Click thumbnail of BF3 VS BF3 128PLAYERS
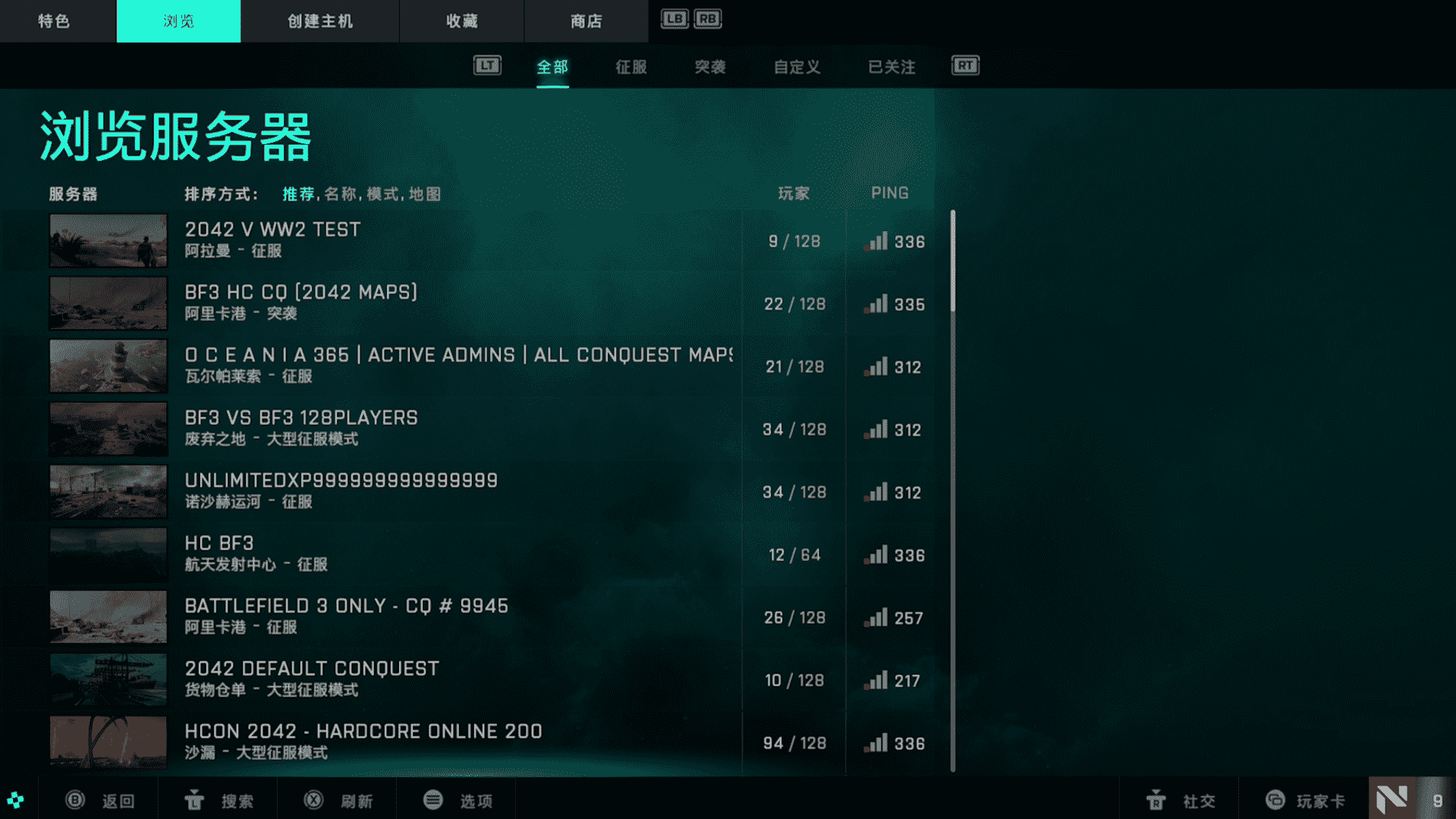Screen dimensions: 1456x819 (x=108, y=429)
